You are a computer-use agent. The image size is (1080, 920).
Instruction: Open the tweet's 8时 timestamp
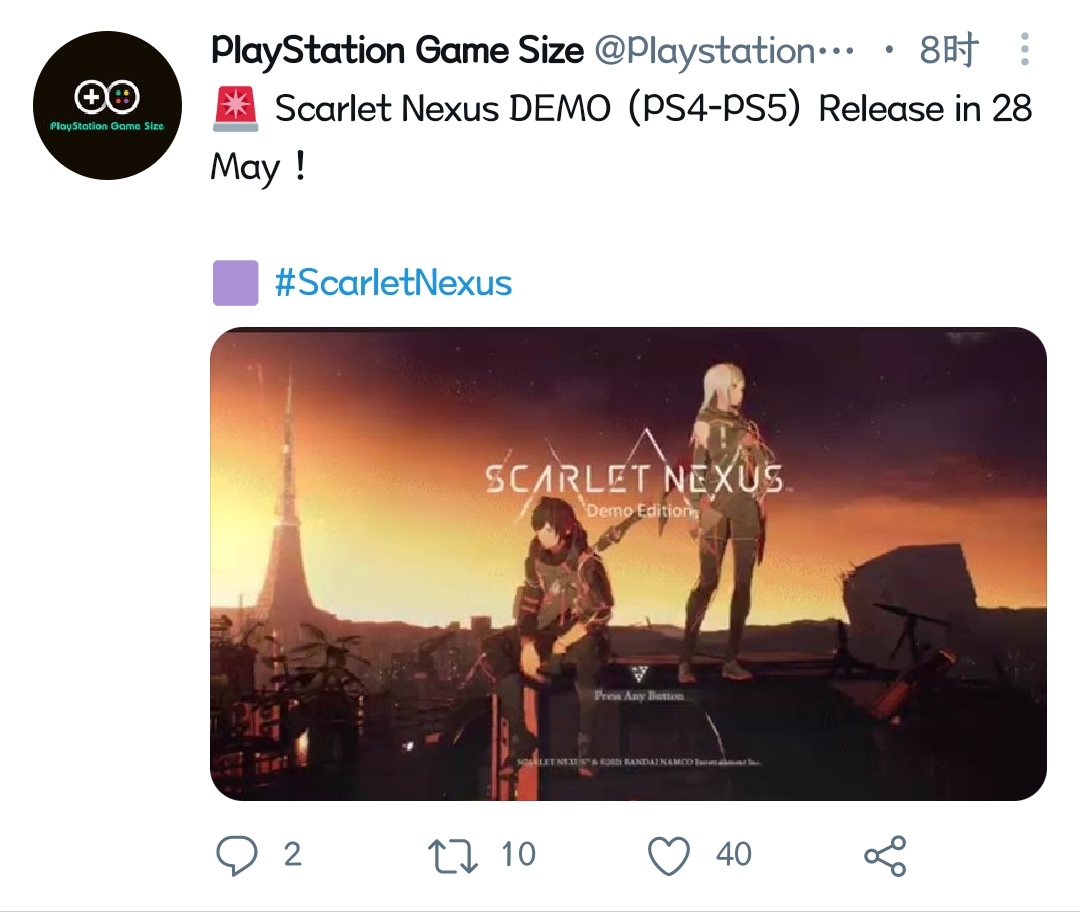coord(948,50)
